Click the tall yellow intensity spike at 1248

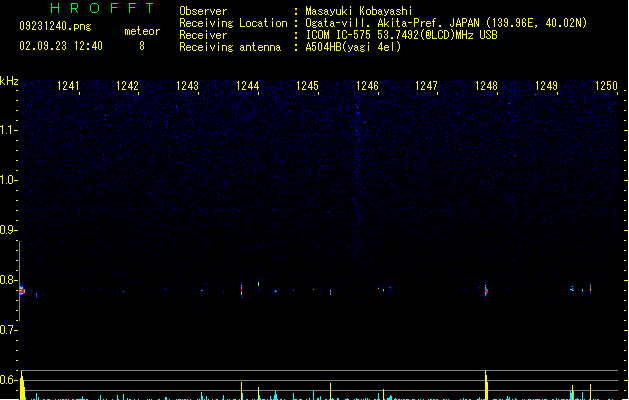point(486,385)
